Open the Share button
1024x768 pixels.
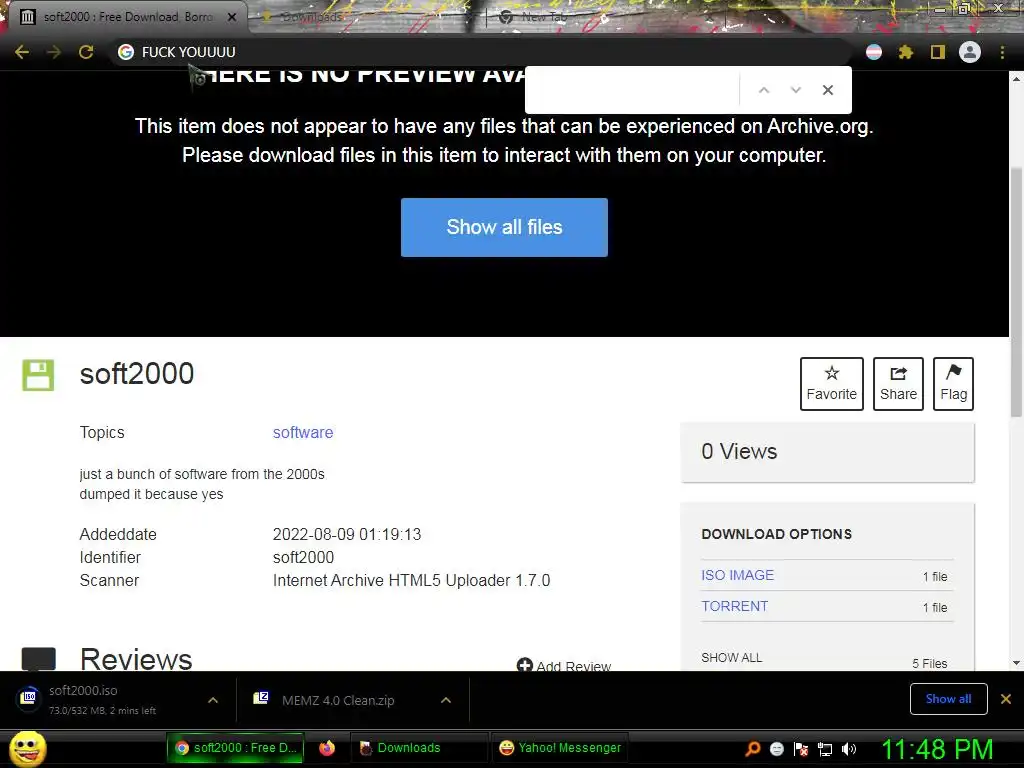(x=898, y=384)
